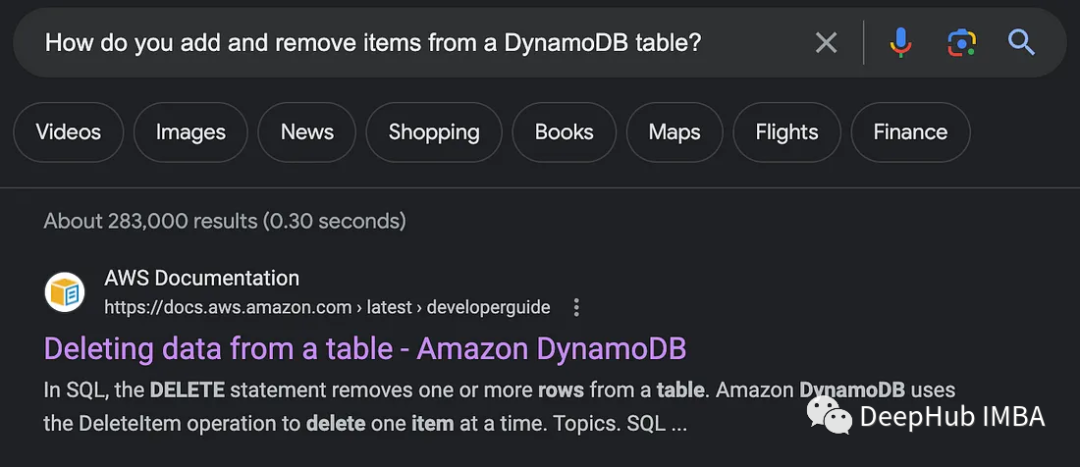The image size is (1080, 467).
Task: Start voice search with the microphone icon
Action: (x=900, y=43)
